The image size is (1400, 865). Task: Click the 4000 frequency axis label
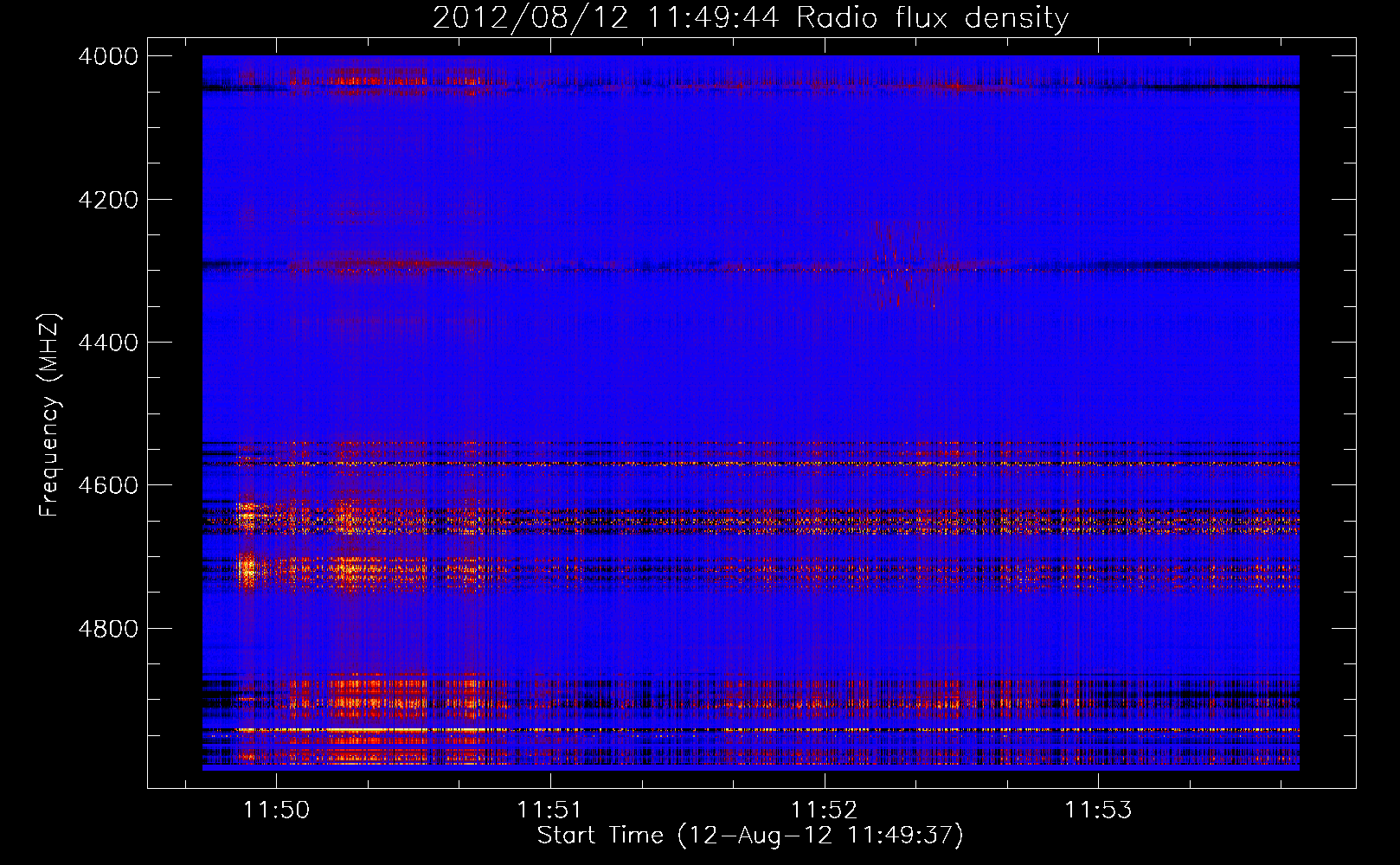tap(108, 56)
